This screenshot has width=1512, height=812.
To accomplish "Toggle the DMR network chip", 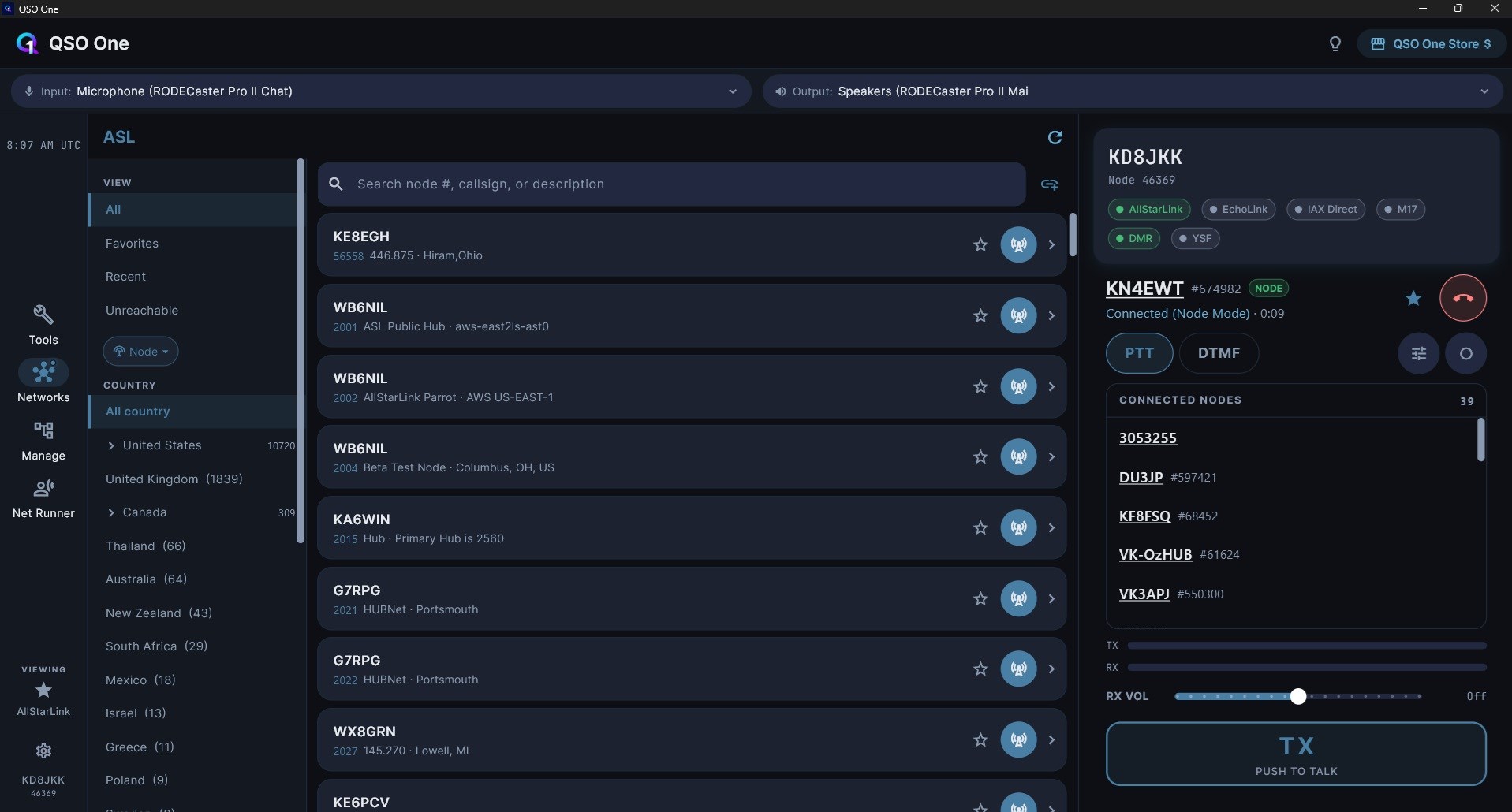I will coord(1133,238).
